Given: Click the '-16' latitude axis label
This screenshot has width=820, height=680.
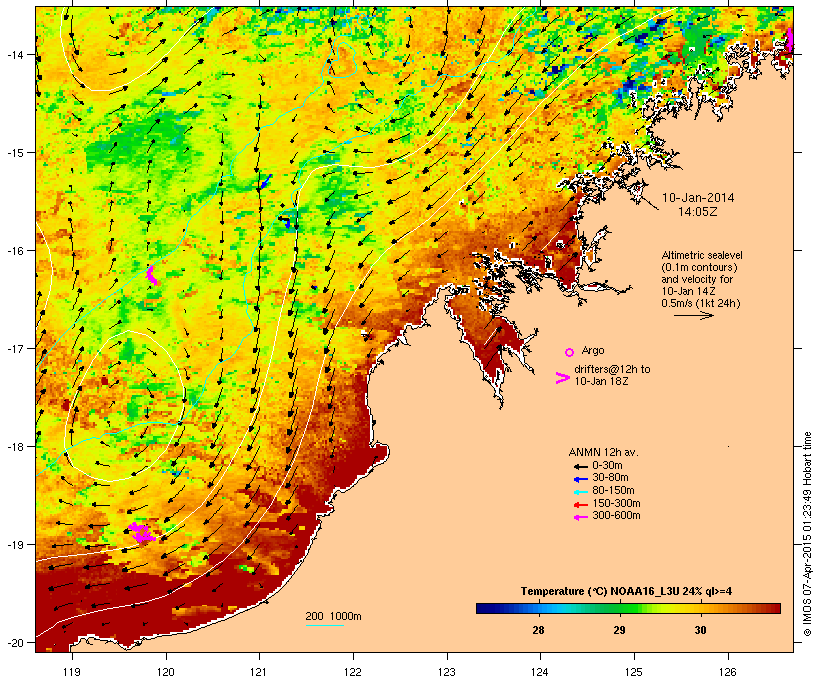Looking at the screenshot, I should 14,251.
